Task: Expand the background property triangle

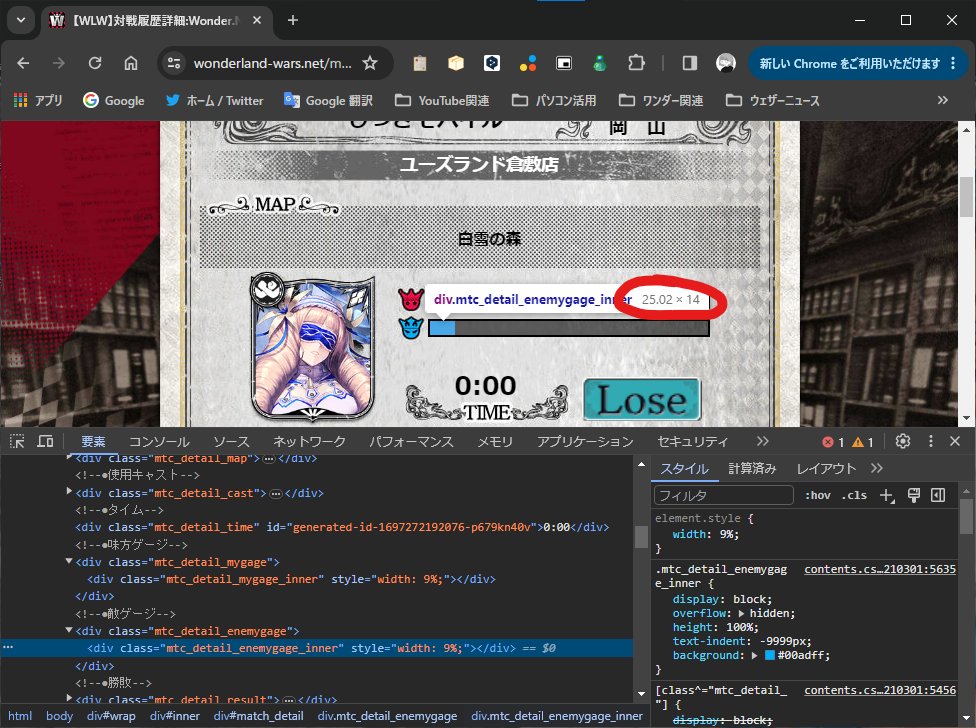Action: 754,655
